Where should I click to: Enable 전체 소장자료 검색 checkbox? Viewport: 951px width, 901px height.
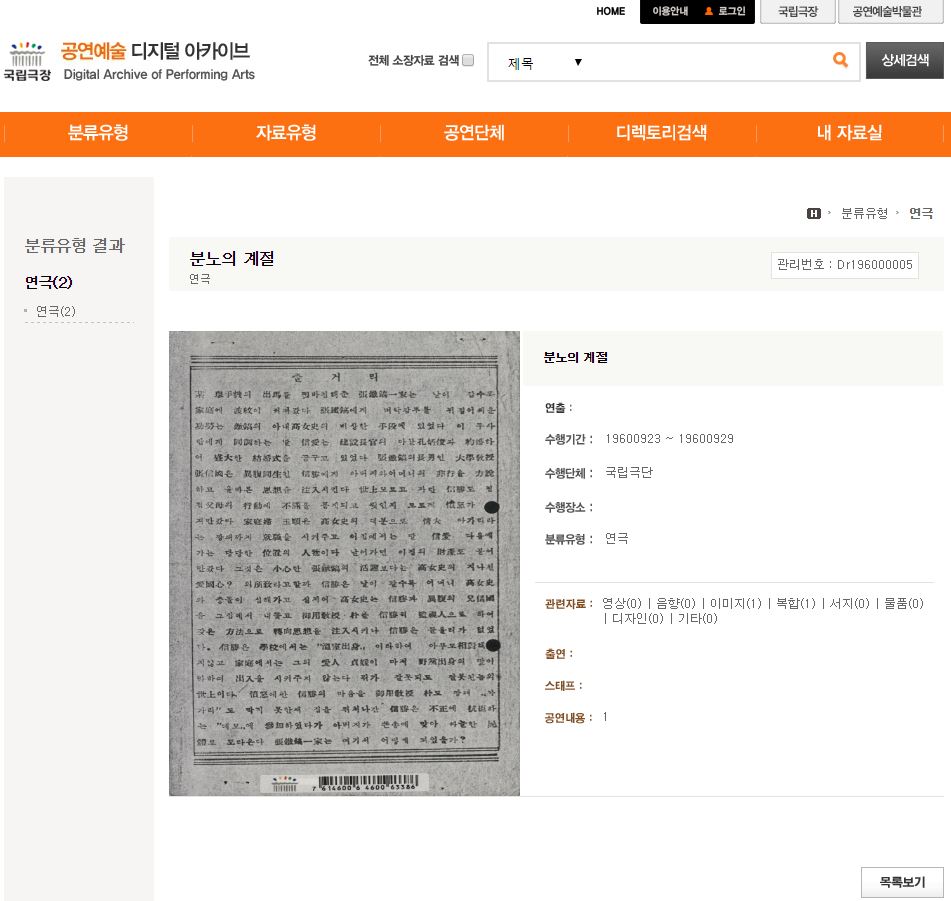(x=468, y=61)
